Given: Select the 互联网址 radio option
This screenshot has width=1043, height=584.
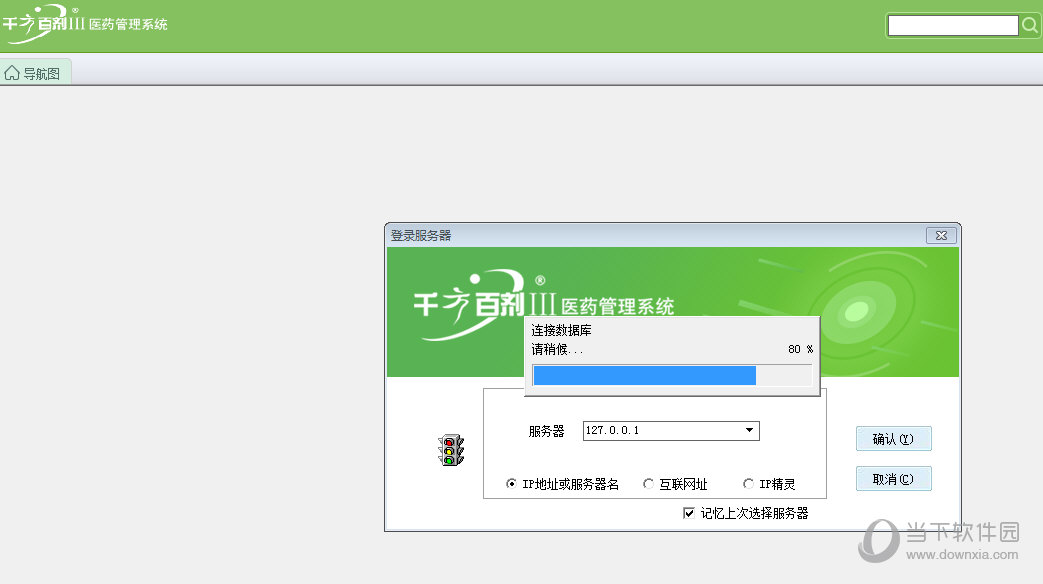Looking at the screenshot, I should tap(648, 484).
